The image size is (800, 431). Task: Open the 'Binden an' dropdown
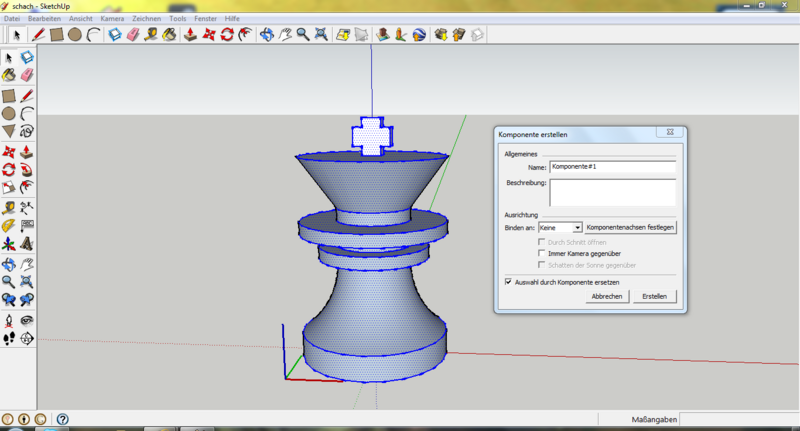tap(577, 228)
